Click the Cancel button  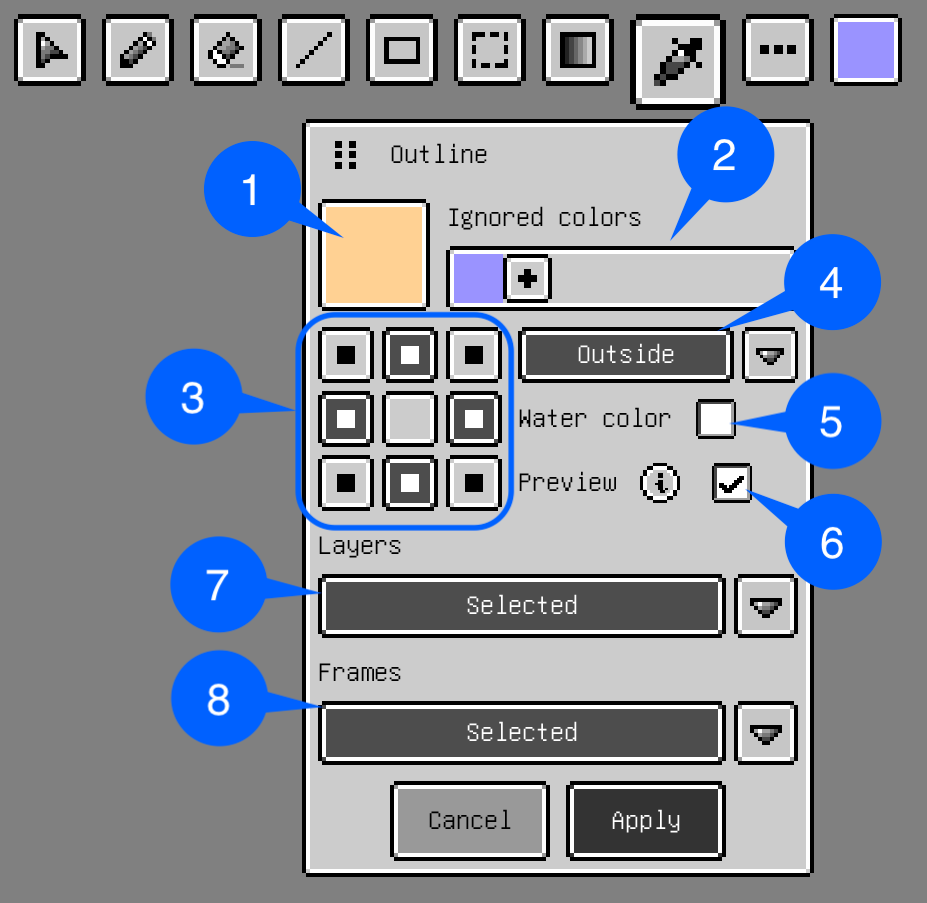[469, 821]
